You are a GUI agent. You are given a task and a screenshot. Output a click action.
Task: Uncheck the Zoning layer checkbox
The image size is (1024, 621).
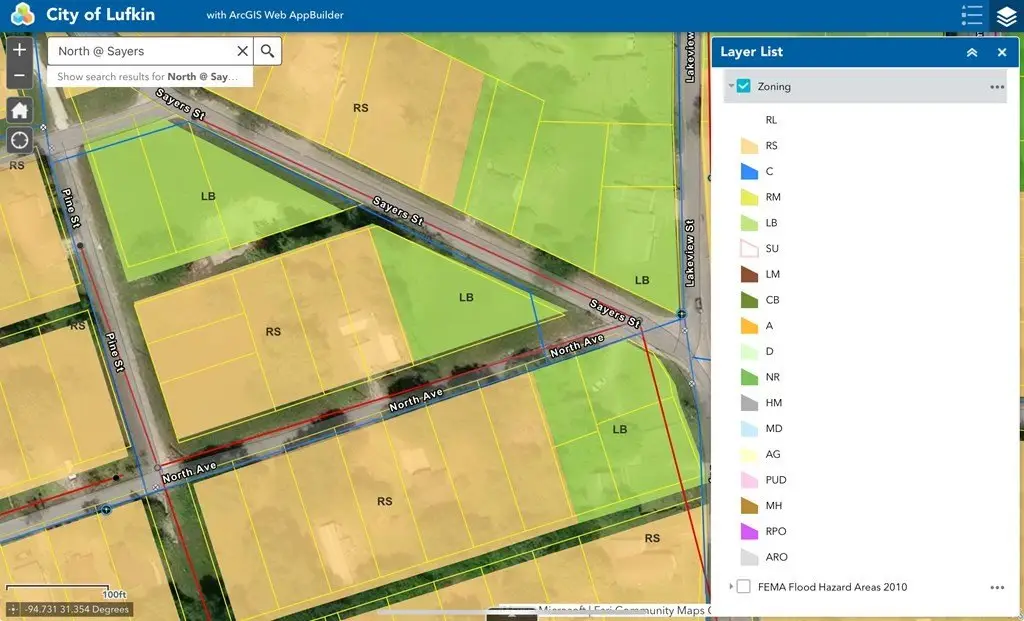744,87
